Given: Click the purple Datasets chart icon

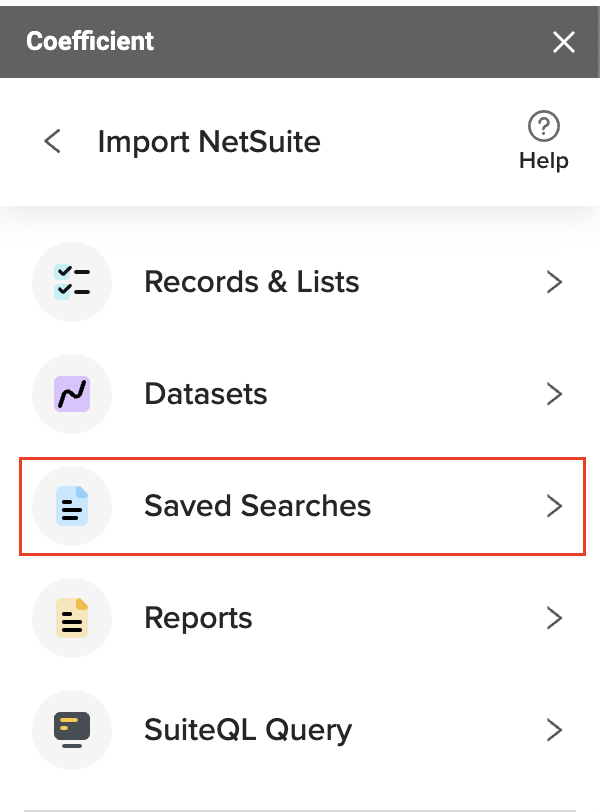Looking at the screenshot, I should click(x=72, y=394).
